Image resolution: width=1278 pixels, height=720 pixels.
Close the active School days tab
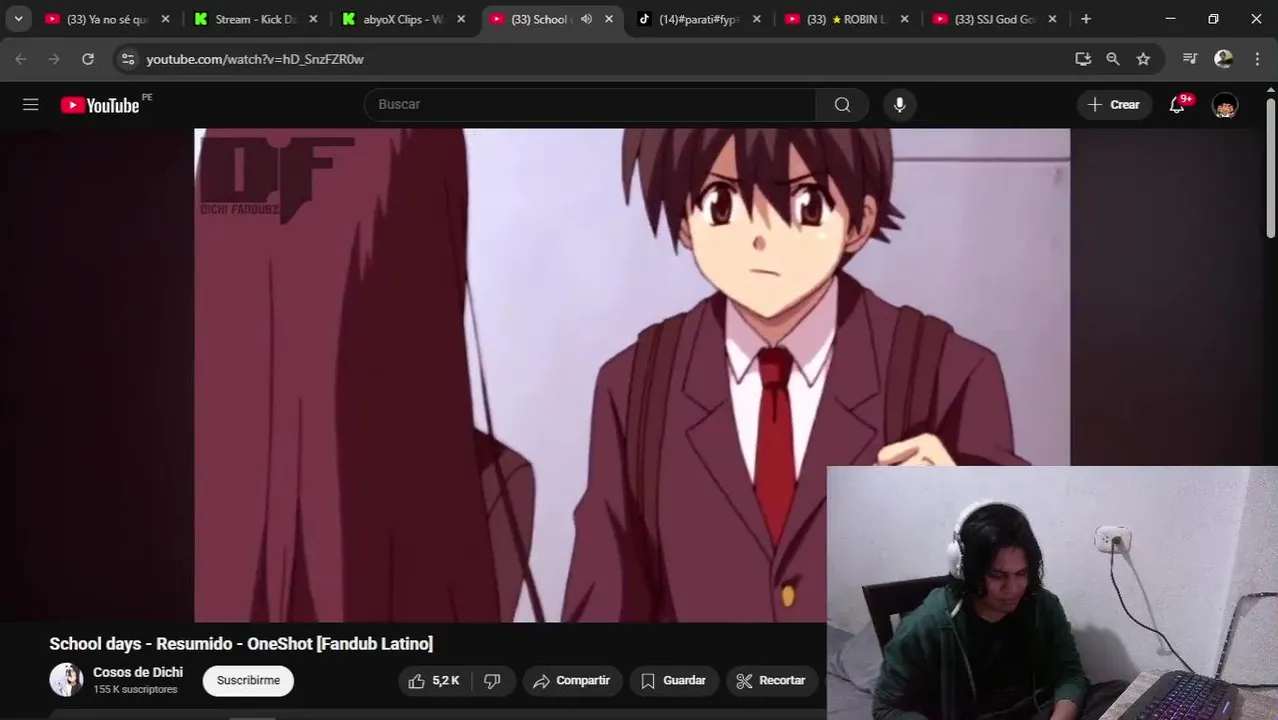(x=609, y=19)
